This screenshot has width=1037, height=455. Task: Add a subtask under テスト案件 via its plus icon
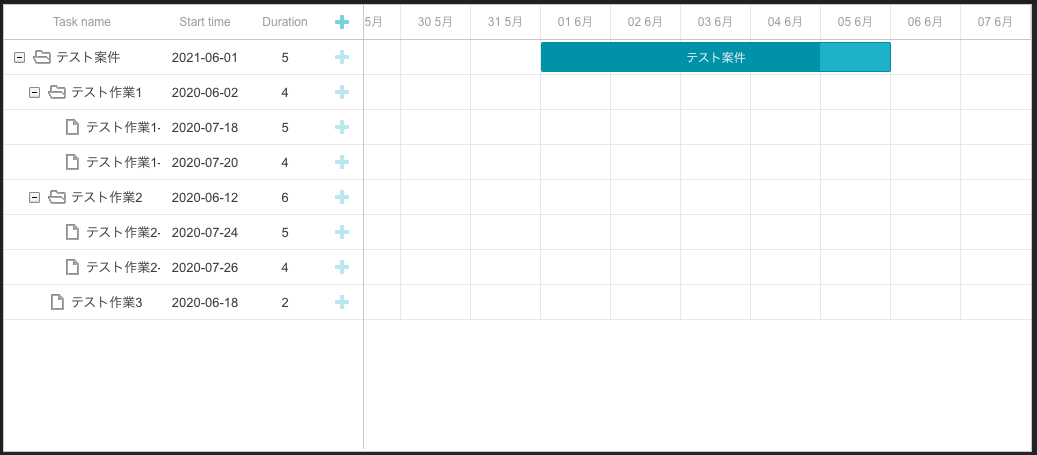(x=342, y=58)
